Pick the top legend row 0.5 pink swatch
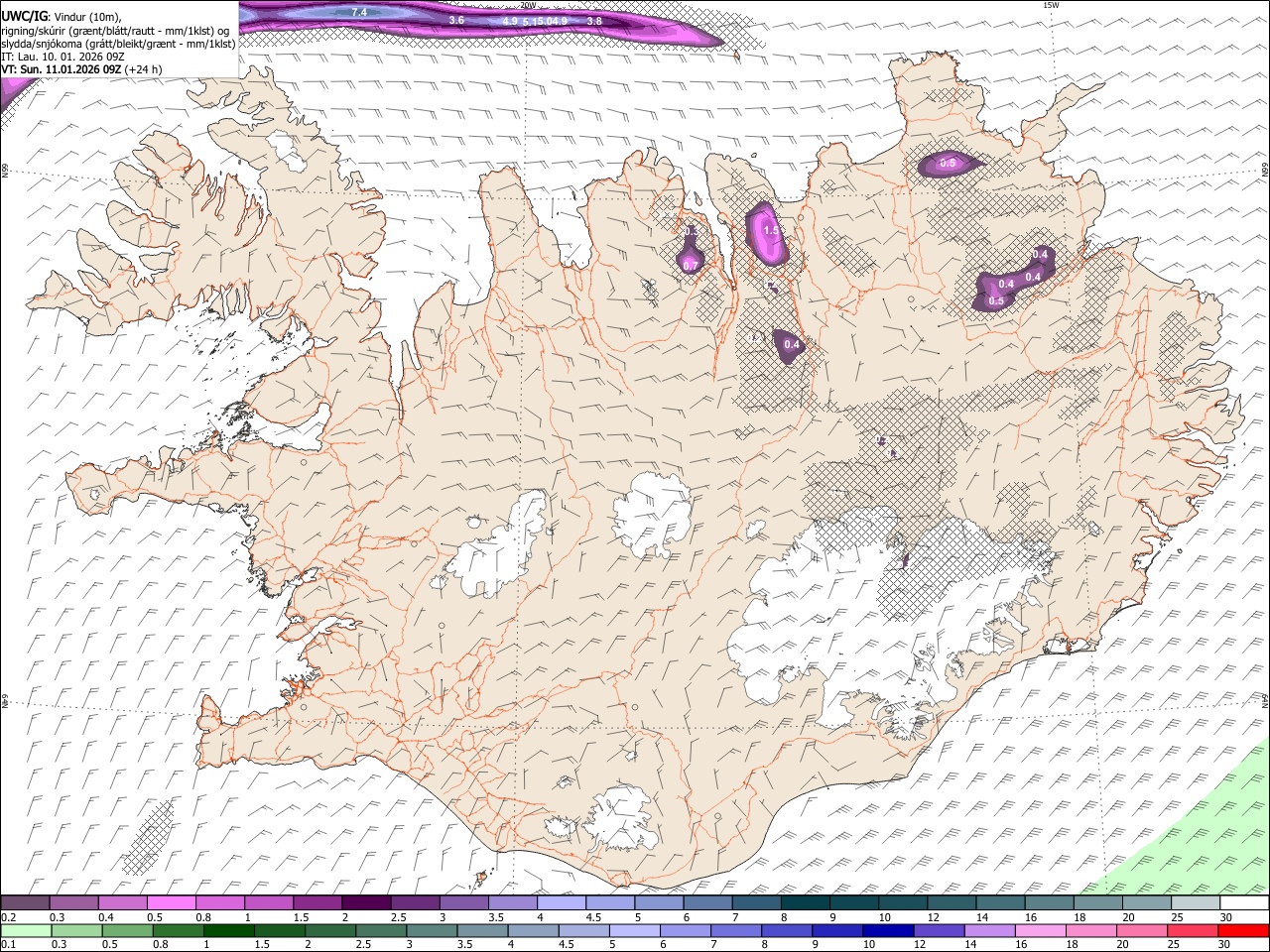The height and width of the screenshot is (952, 1270). [x=171, y=902]
